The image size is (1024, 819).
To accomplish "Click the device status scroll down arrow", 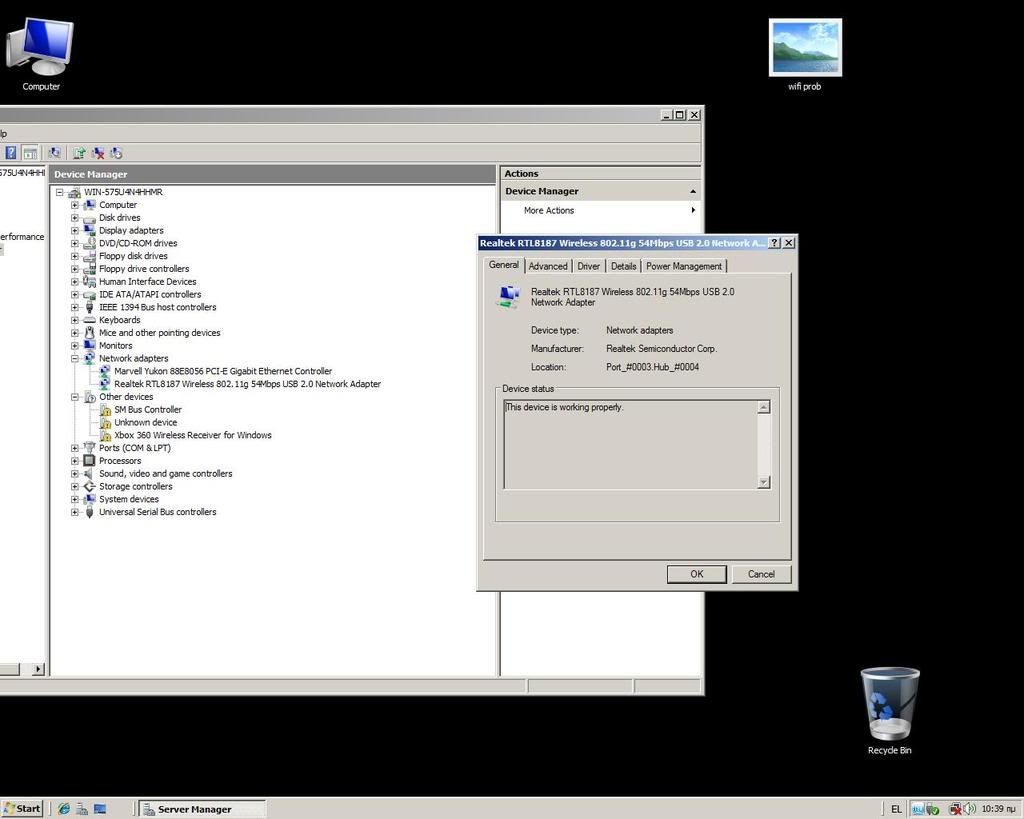I will click(764, 482).
